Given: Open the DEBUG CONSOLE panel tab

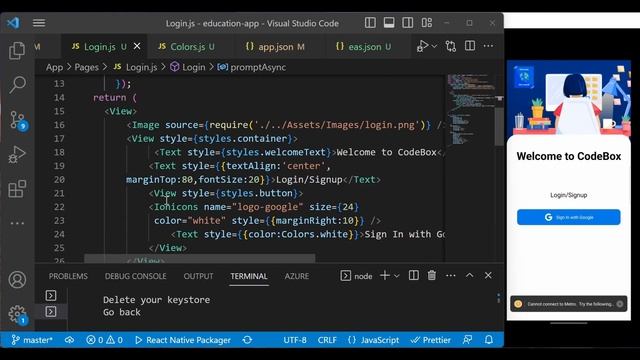Looking at the screenshot, I should click(x=136, y=276).
